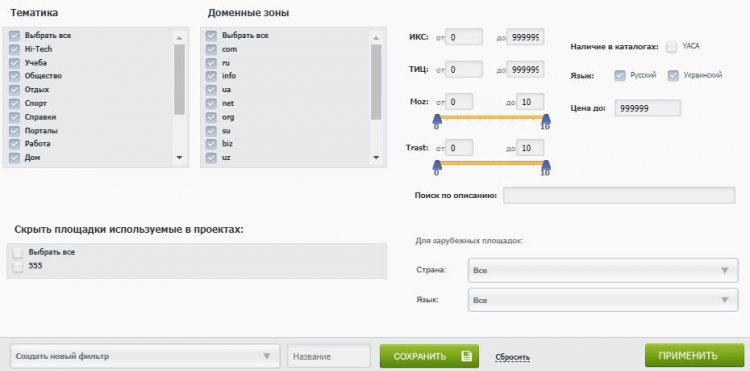Click the Доменные зоны scroll-down arrow
The image size is (750, 371).
(x=376, y=157)
